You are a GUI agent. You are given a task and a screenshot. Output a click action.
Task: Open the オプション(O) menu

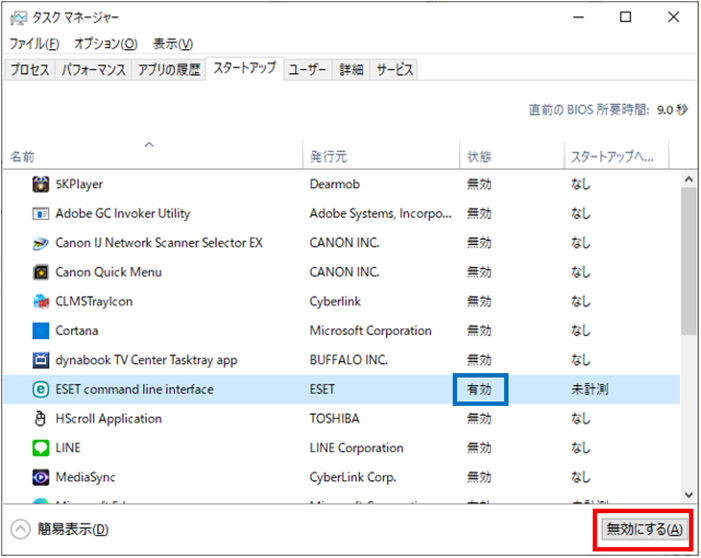pos(106,44)
